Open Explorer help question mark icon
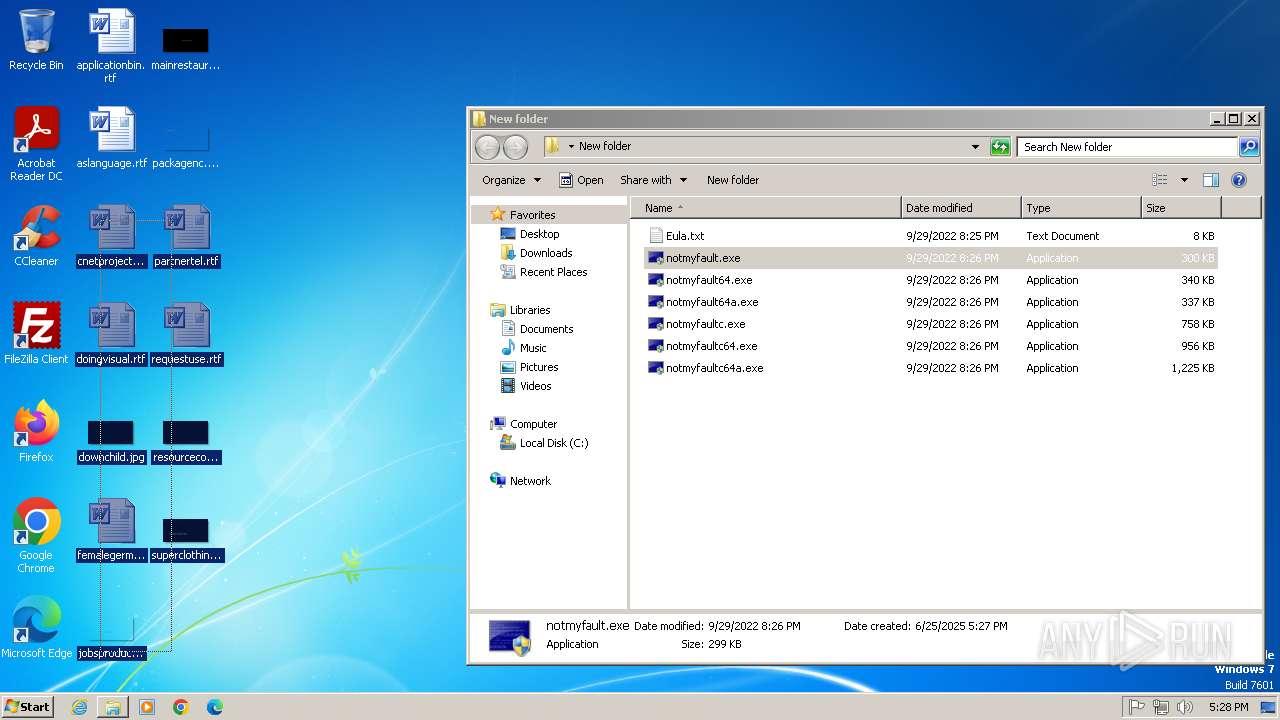This screenshot has width=1280, height=720. [1239, 180]
